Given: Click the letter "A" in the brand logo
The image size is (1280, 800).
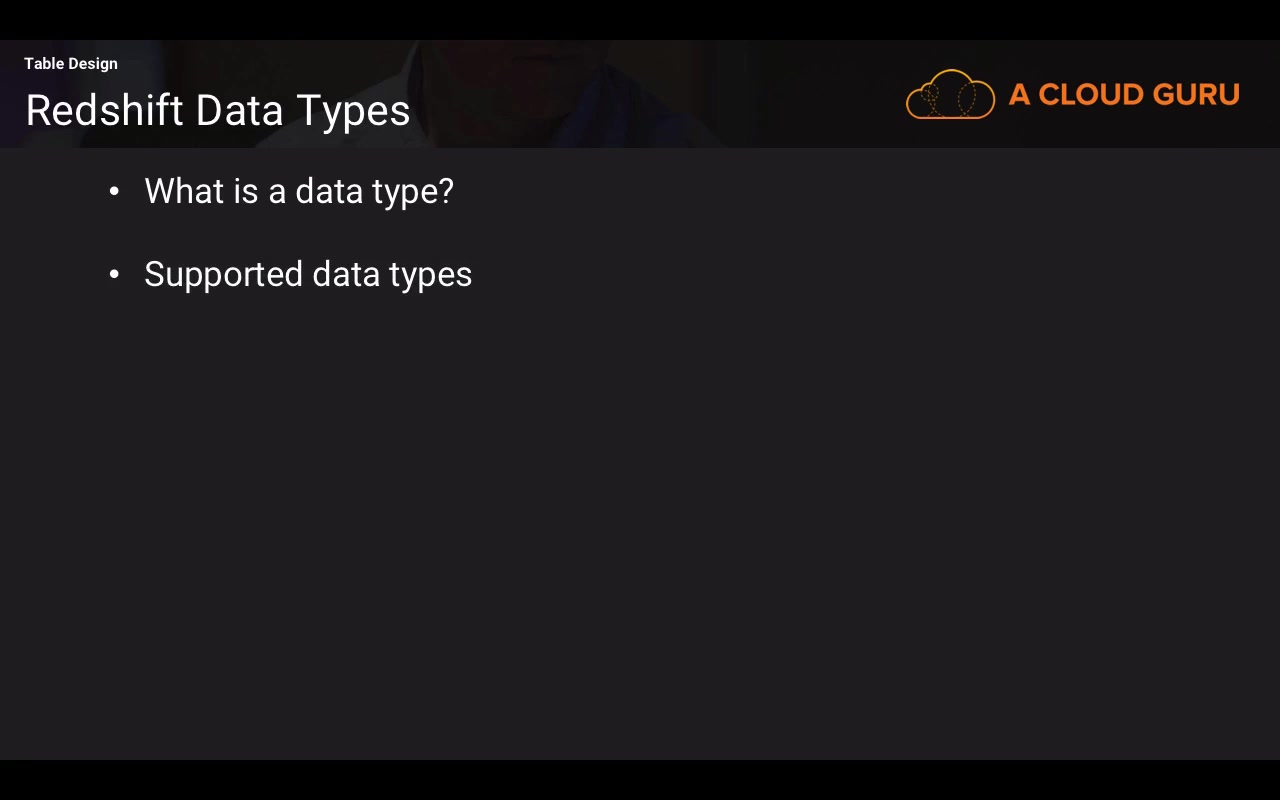Looking at the screenshot, I should click(1019, 95).
